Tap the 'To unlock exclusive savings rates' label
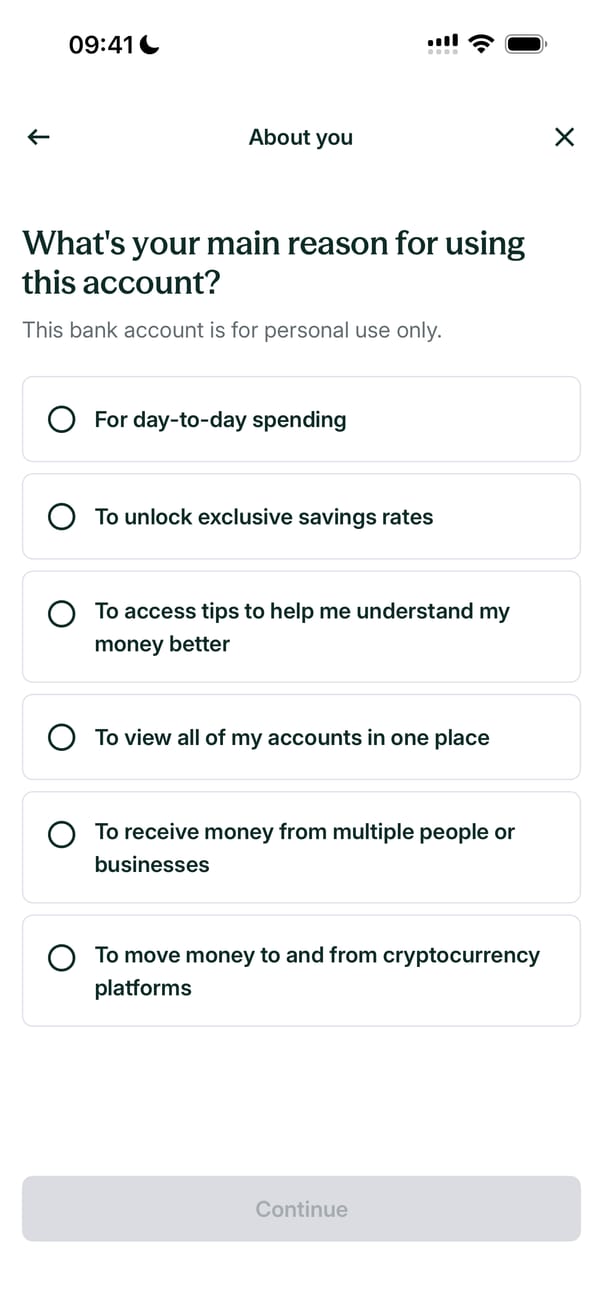 point(264,517)
